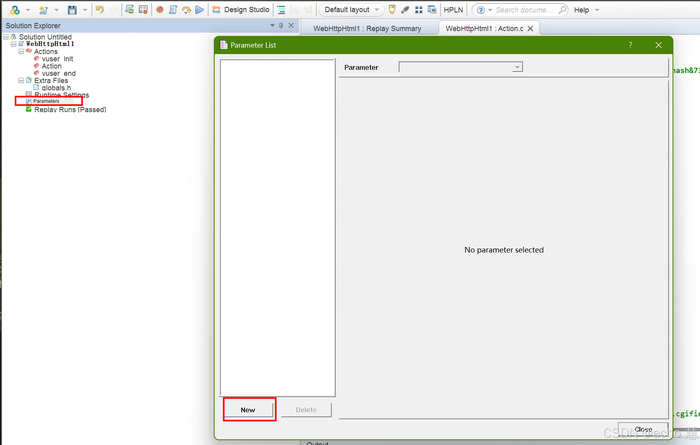This screenshot has width=700, height=445.
Task: Select globals.h in Solution Explorer
Action: pos(56,87)
